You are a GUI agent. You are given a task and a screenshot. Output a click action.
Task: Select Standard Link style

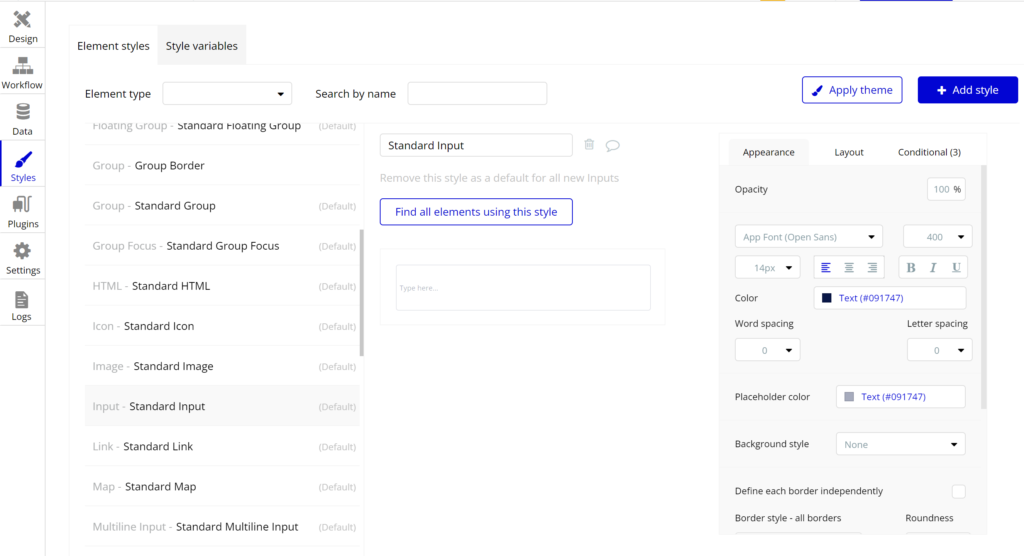(222, 446)
